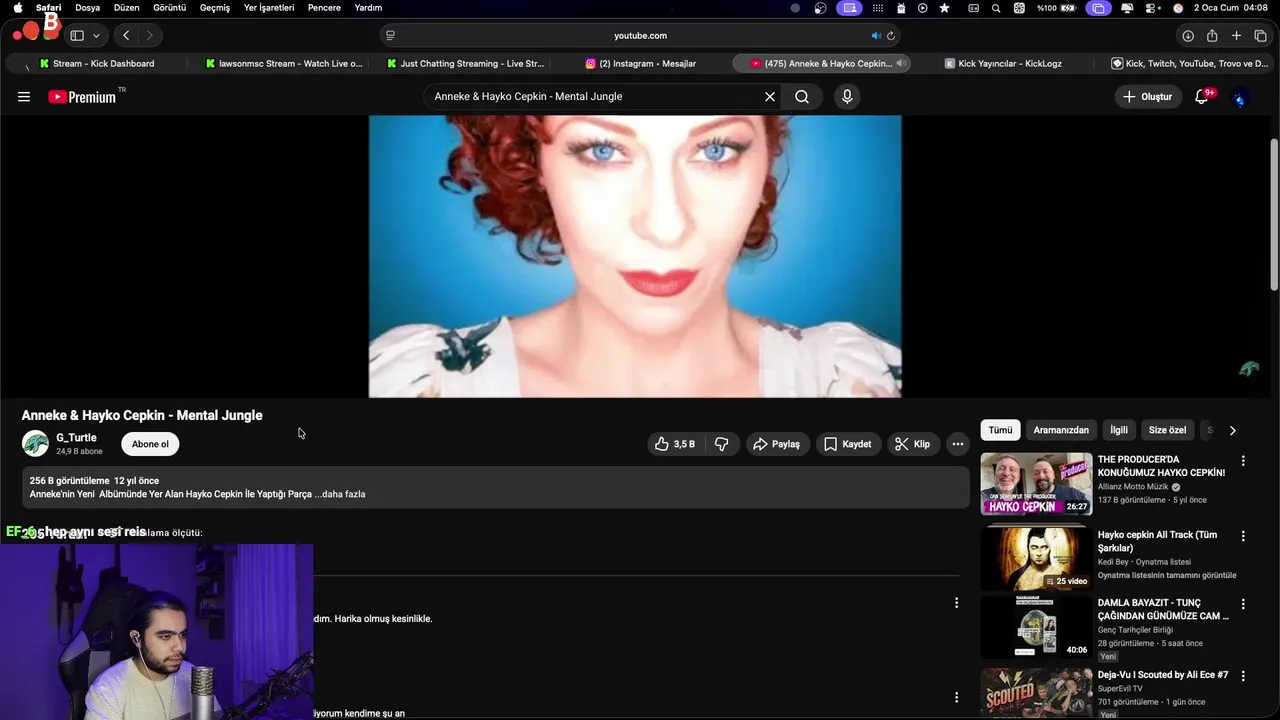Image resolution: width=1280 pixels, height=720 pixels.
Task: Mute audio on Anneke & Hayko Cepkin tab
Action: click(901, 63)
